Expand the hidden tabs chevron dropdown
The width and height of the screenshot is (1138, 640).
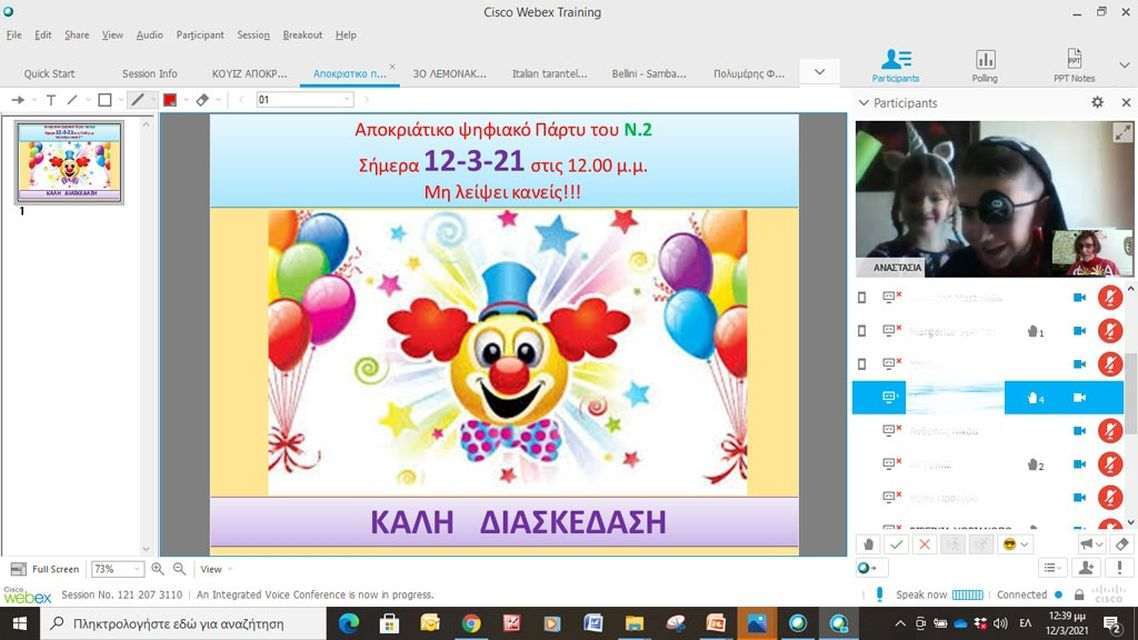[x=819, y=73]
